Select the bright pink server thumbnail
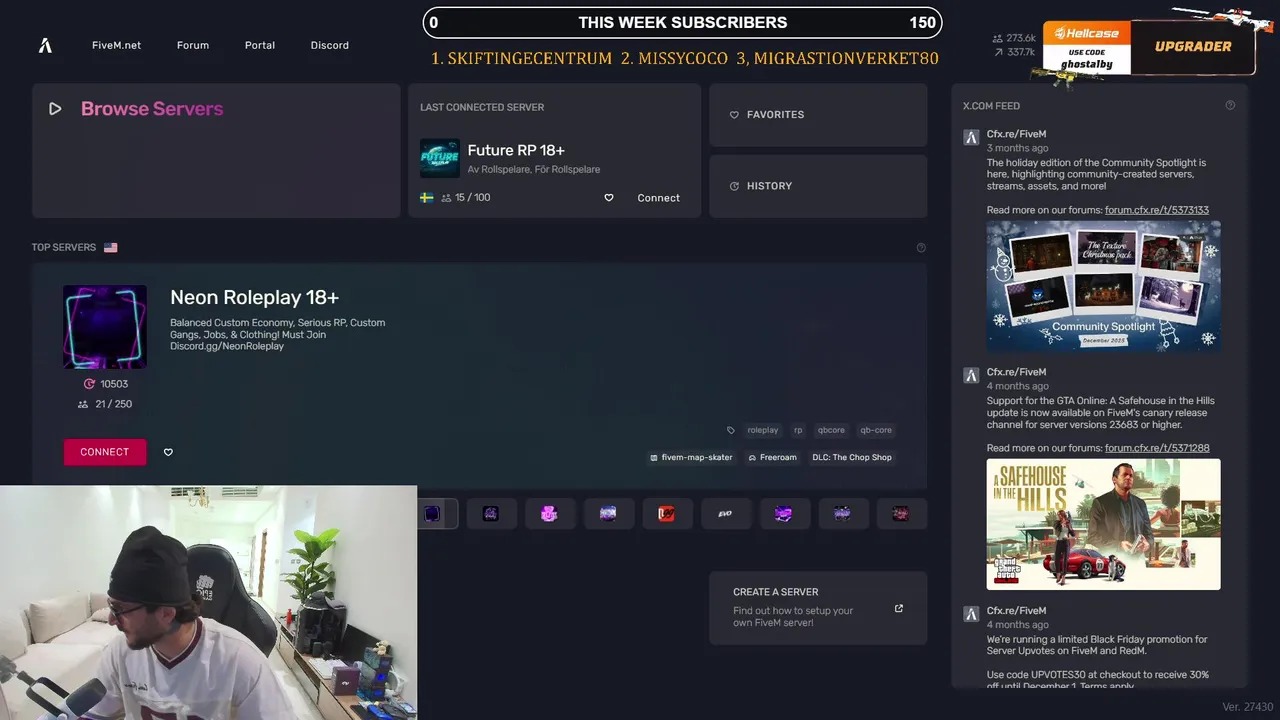Screen dimensions: 1280x720 pyautogui.click(x=549, y=514)
